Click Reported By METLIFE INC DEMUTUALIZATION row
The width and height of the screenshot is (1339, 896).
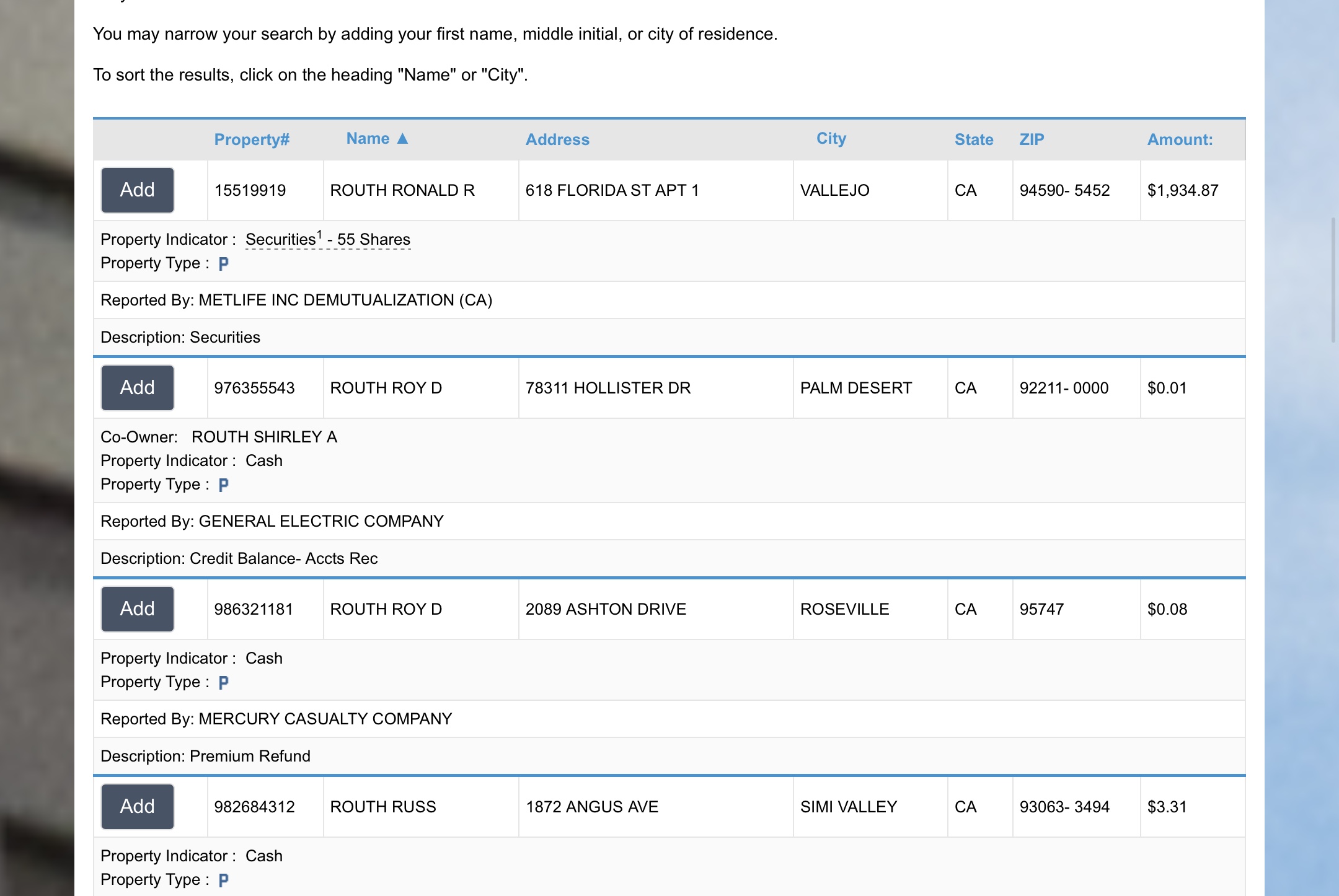coord(669,300)
